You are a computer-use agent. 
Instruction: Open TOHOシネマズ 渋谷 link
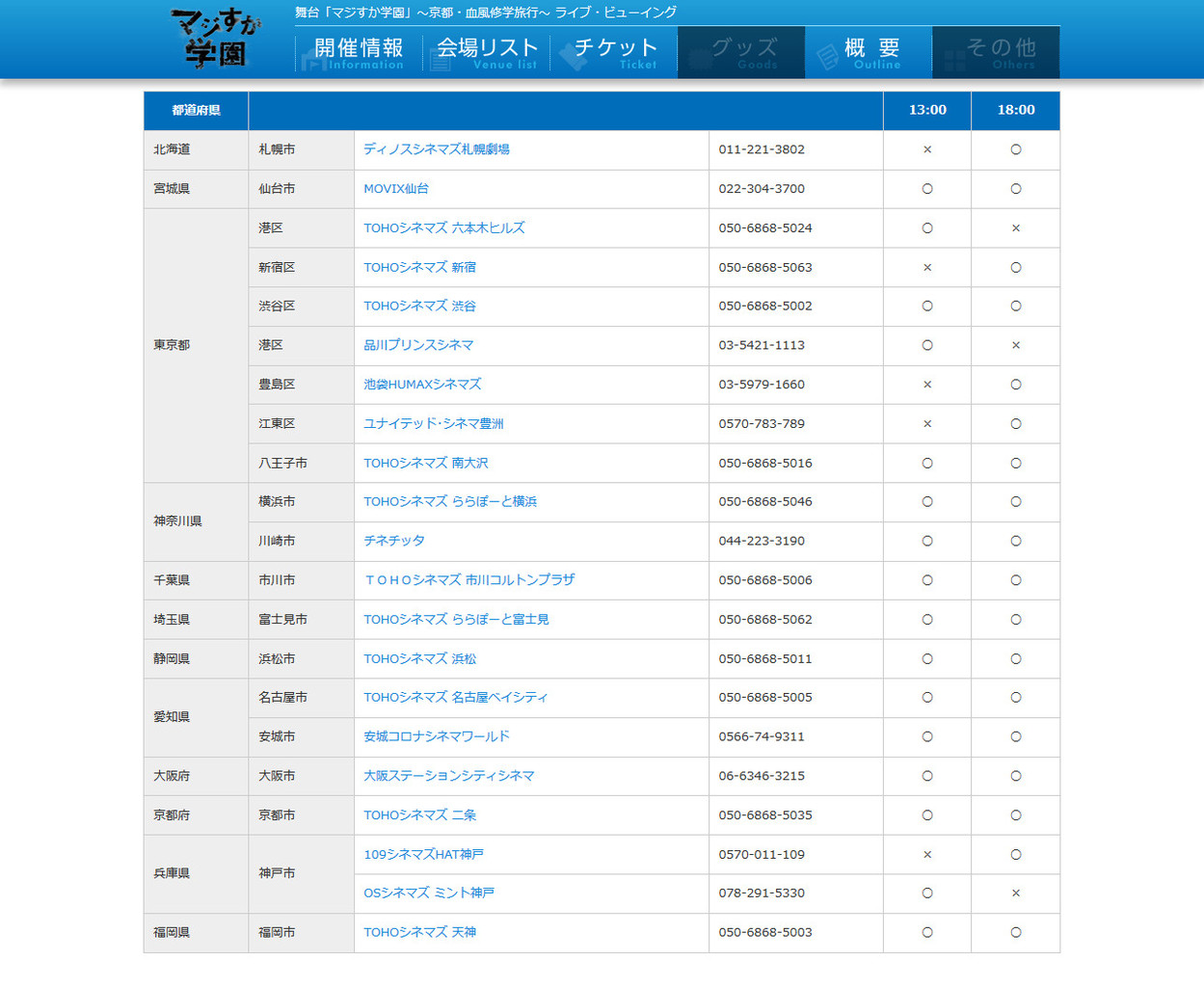419,306
